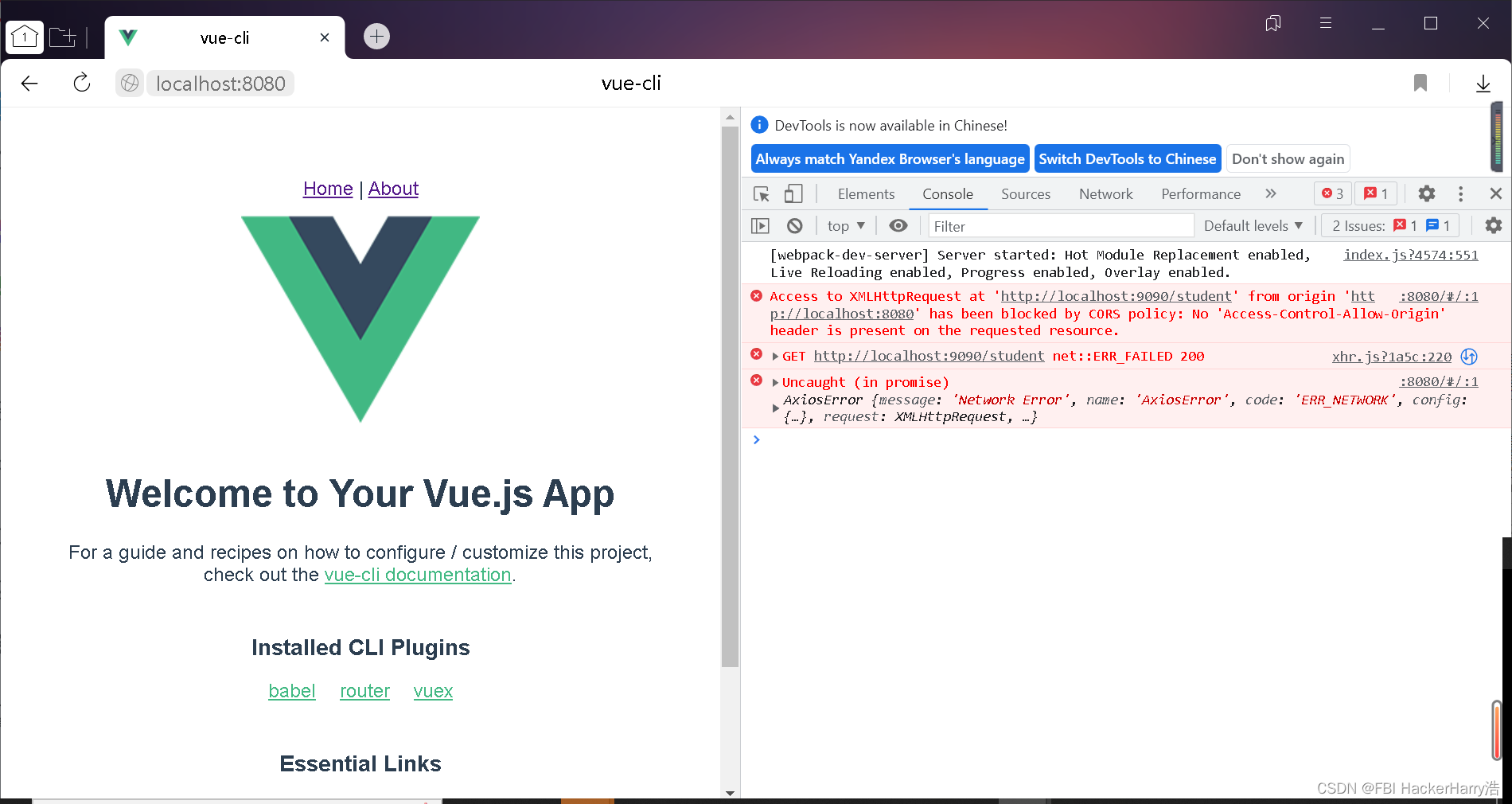Screen dimensions: 1512x804
Task: Bookmark the current page
Action: (1421, 83)
